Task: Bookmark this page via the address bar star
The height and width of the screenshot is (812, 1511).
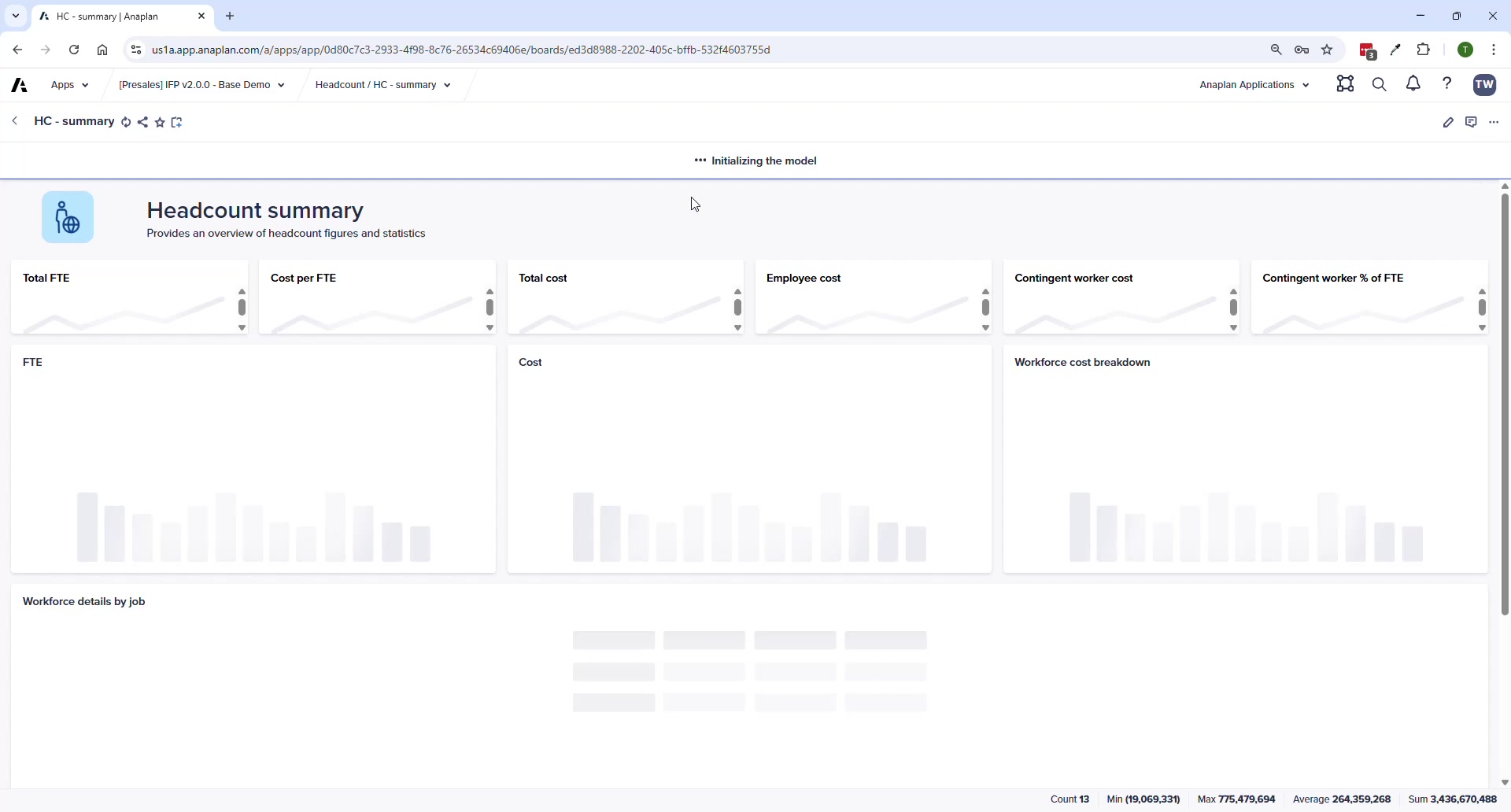Action: [x=1328, y=49]
